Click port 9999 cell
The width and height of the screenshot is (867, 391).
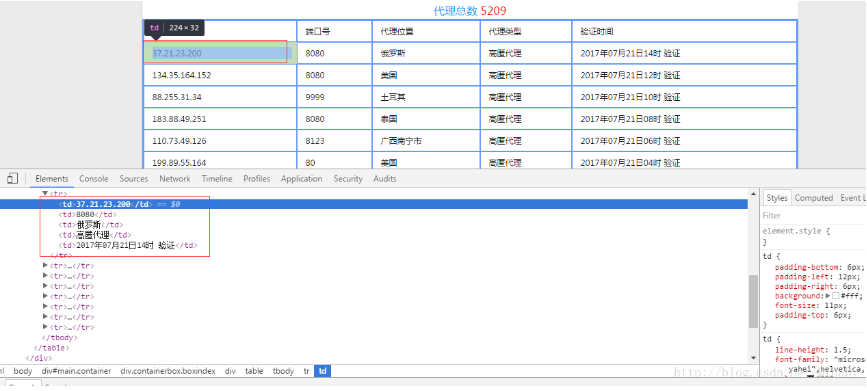click(x=335, y=97)
